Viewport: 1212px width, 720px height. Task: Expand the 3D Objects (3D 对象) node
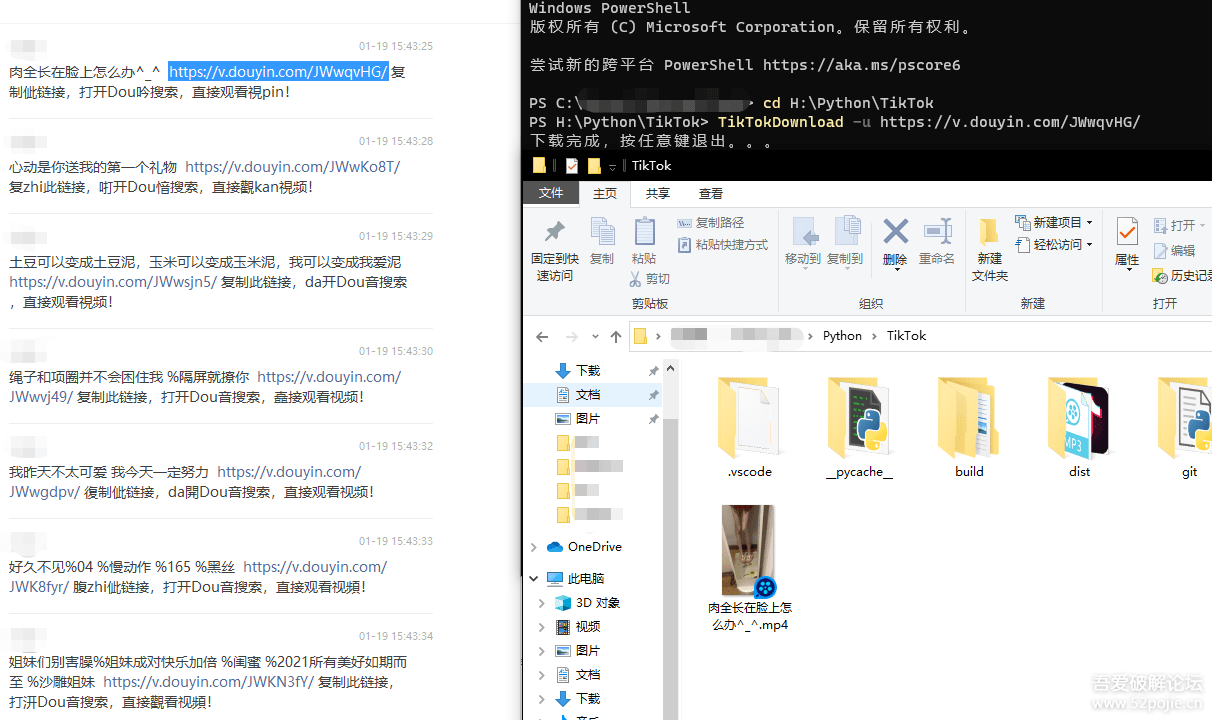(542, 603)
